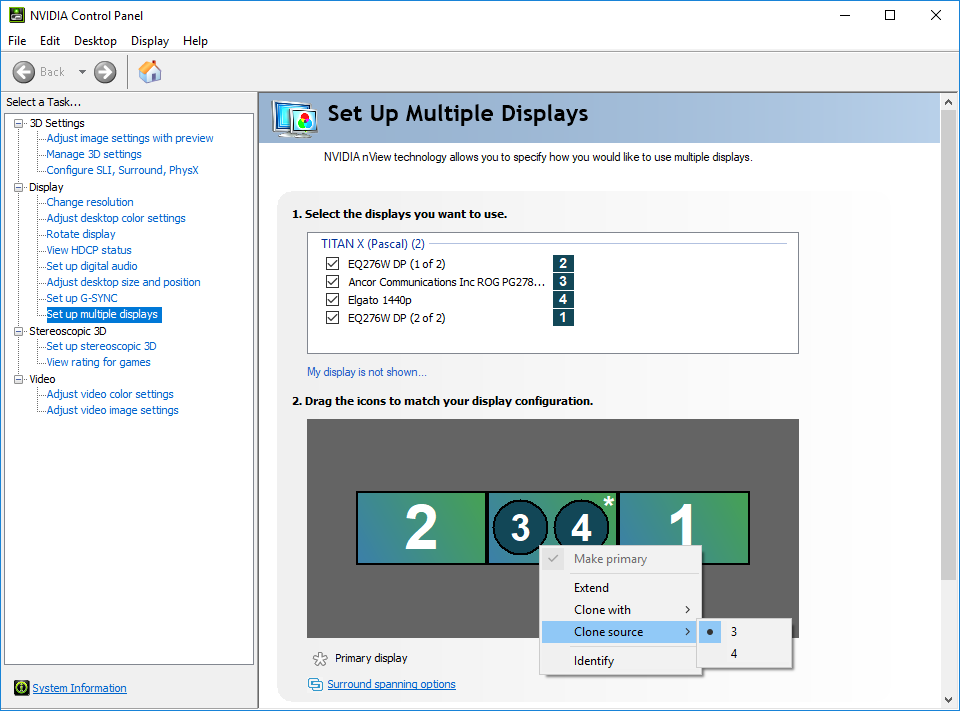Open Adjust video image settings
The width and height of the screenshot is (960, 711).
pos(113,410)
